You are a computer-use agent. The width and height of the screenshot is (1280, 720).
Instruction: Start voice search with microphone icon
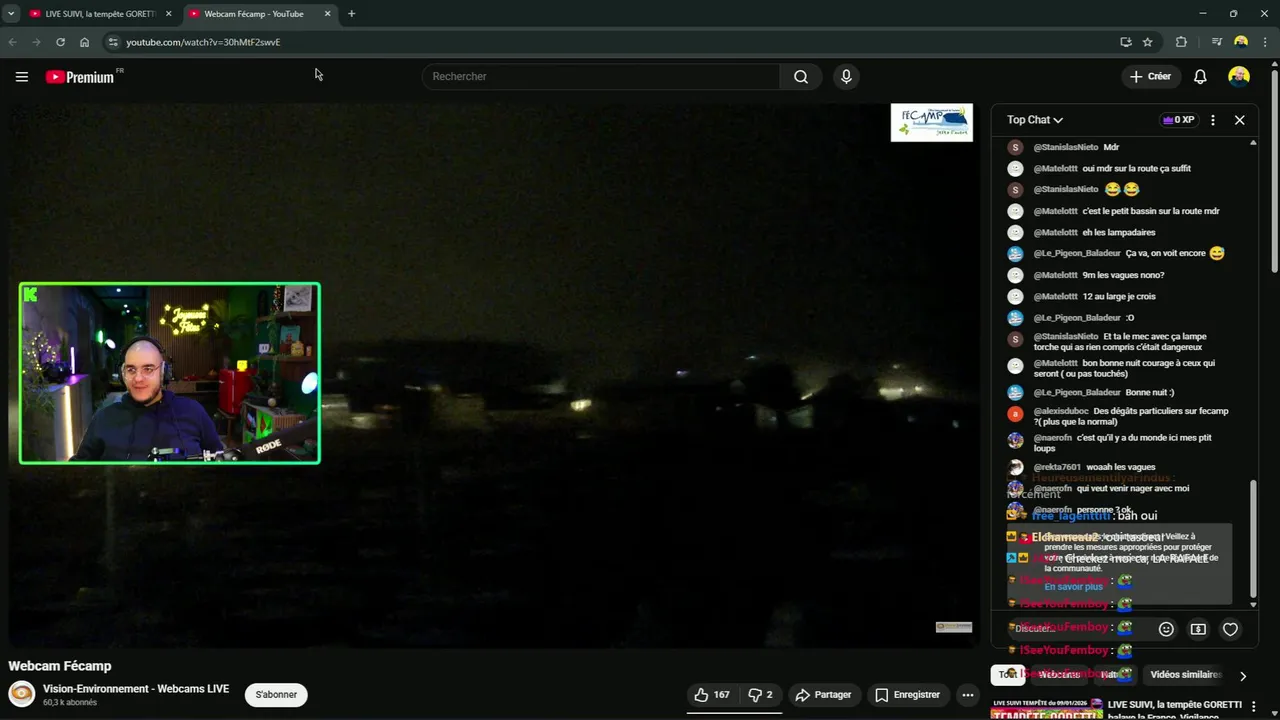click(x=846, y=77)
